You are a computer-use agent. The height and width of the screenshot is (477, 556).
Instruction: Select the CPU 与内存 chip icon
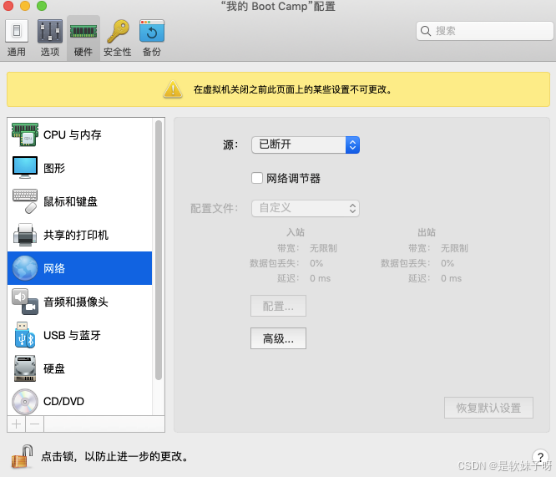(x=25, y=134)
